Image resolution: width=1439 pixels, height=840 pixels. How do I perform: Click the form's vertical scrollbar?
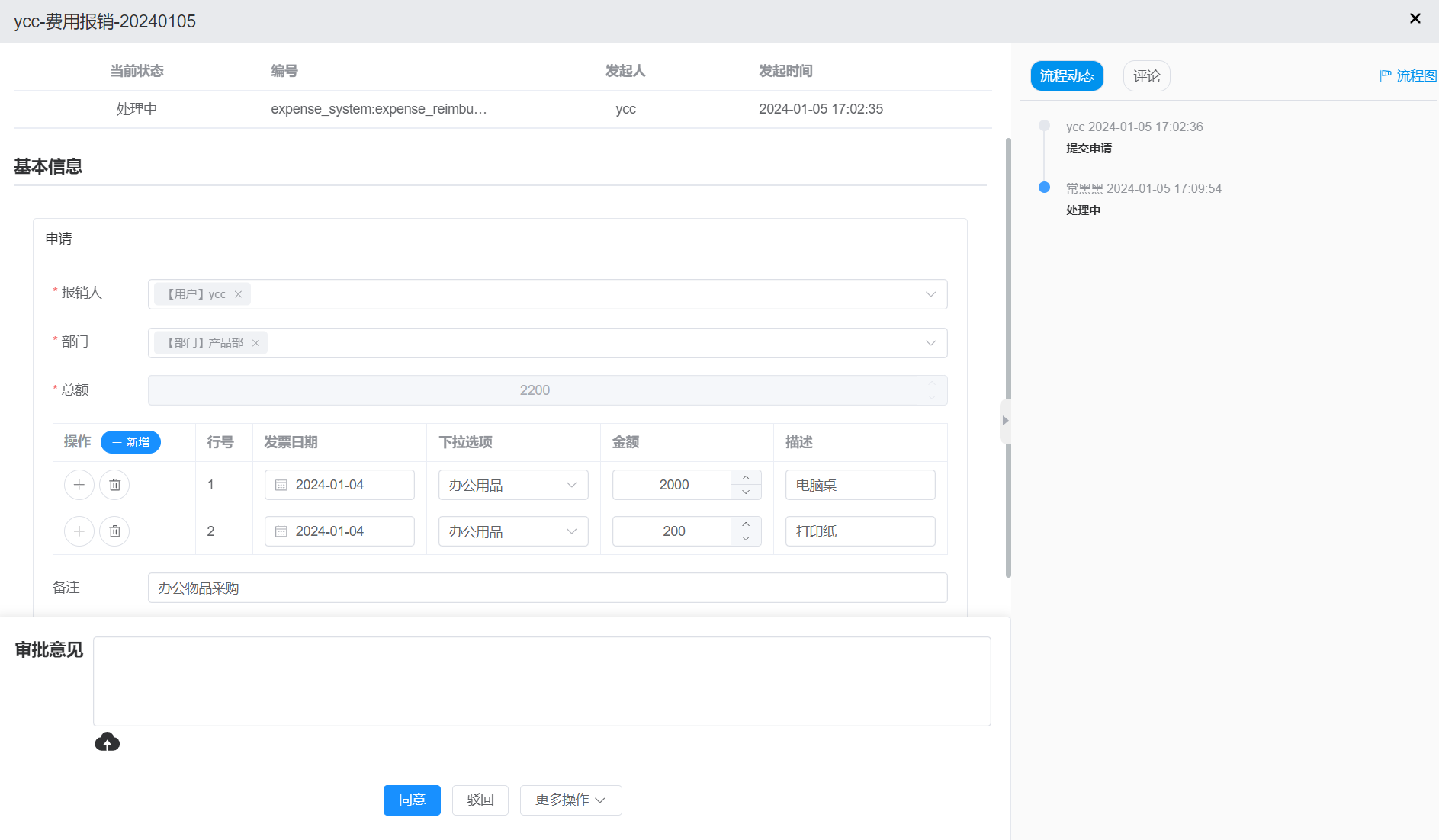point(1008,357)
